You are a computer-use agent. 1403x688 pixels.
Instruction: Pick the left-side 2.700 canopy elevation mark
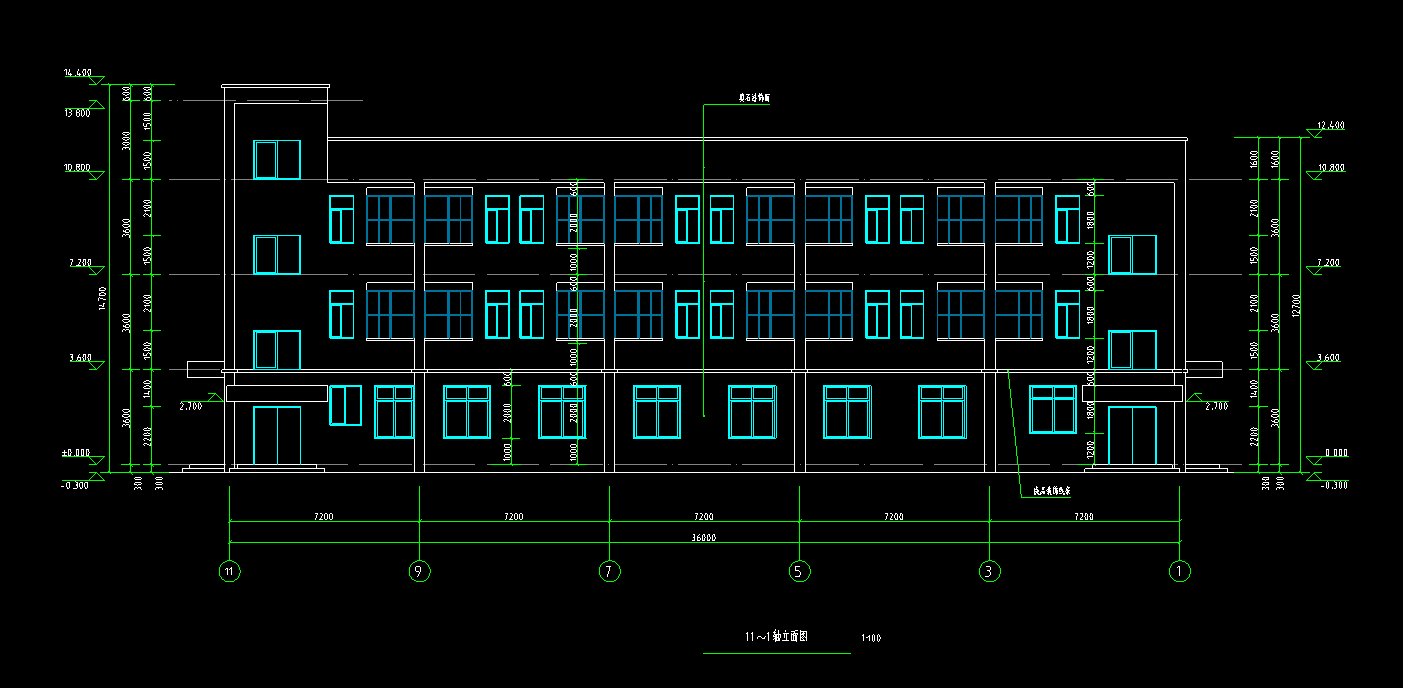[x=191, y=406]
